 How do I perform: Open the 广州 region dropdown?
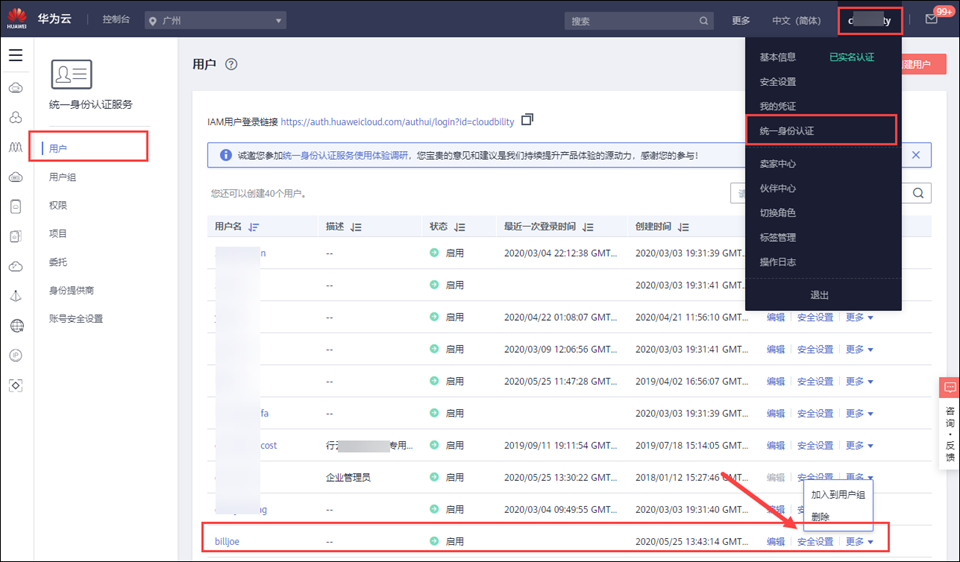tap(215, 20)
